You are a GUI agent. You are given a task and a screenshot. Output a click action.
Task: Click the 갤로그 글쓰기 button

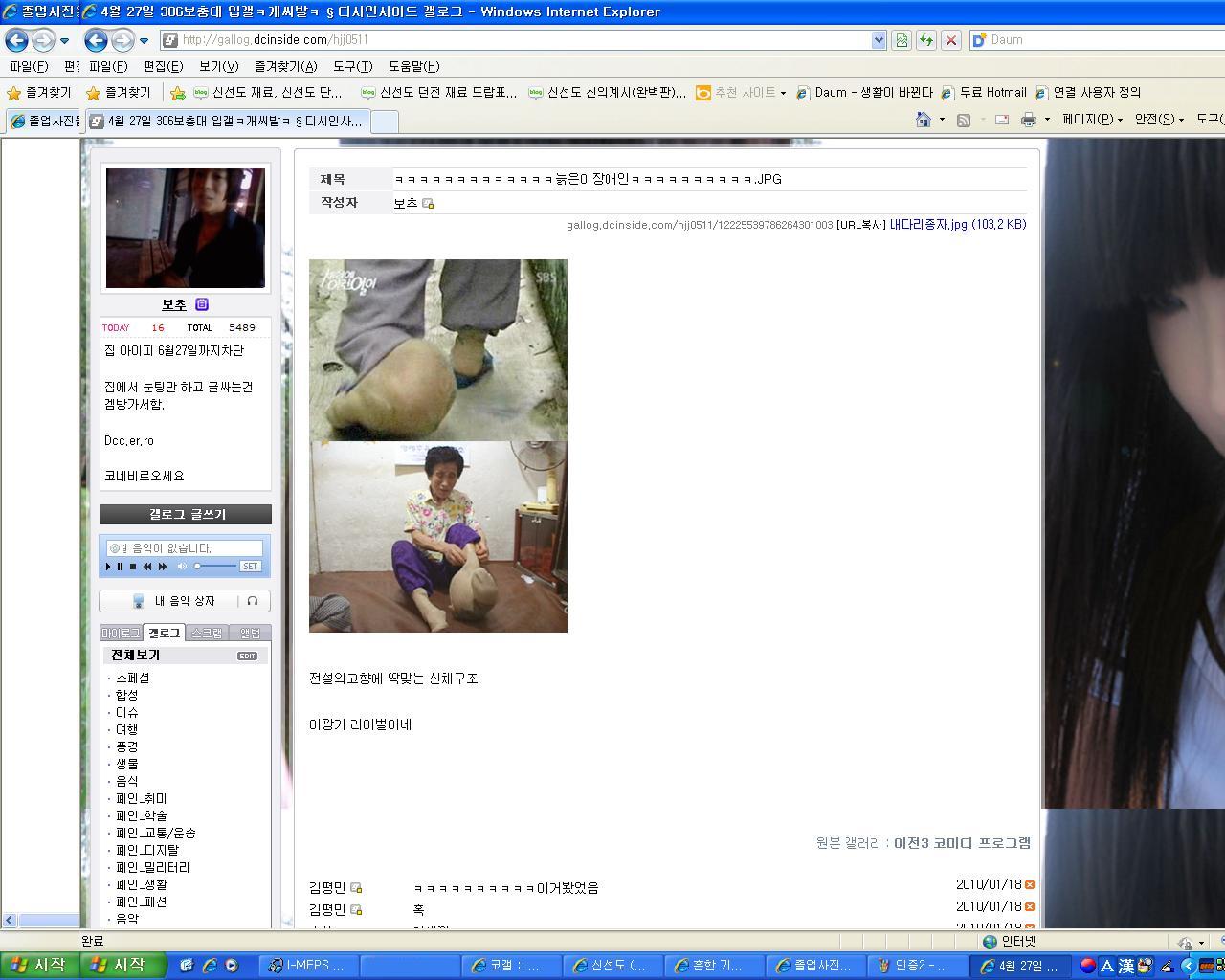tap(186, 514)
